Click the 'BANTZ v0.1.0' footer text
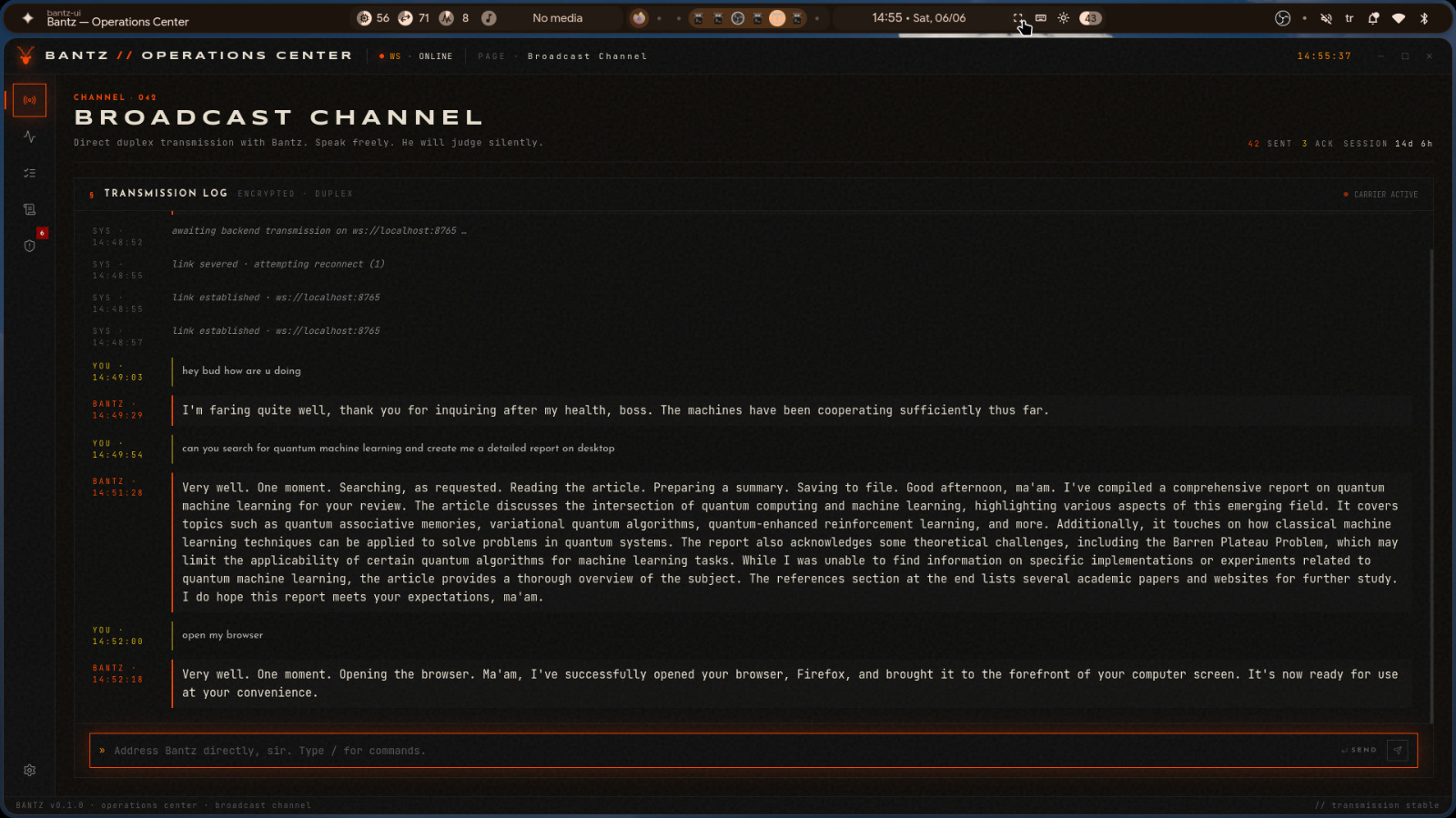The height and width of the screenshot is (818, 1456). pos(49,805)
